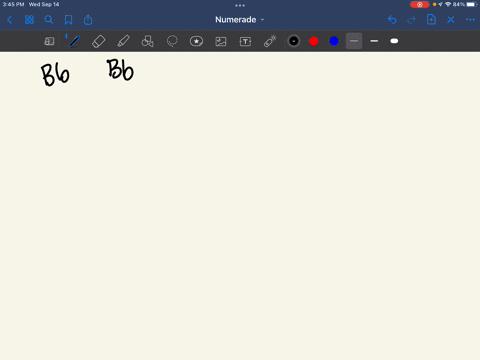This screenshot has width=480, height=360.
Task: Go back using the left chevron
Action: point(9,20)
